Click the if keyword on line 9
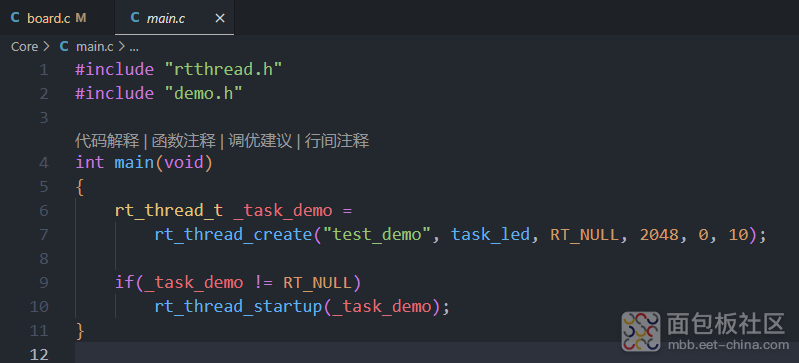Screen dimensions: 799x363 click(124, 282)
